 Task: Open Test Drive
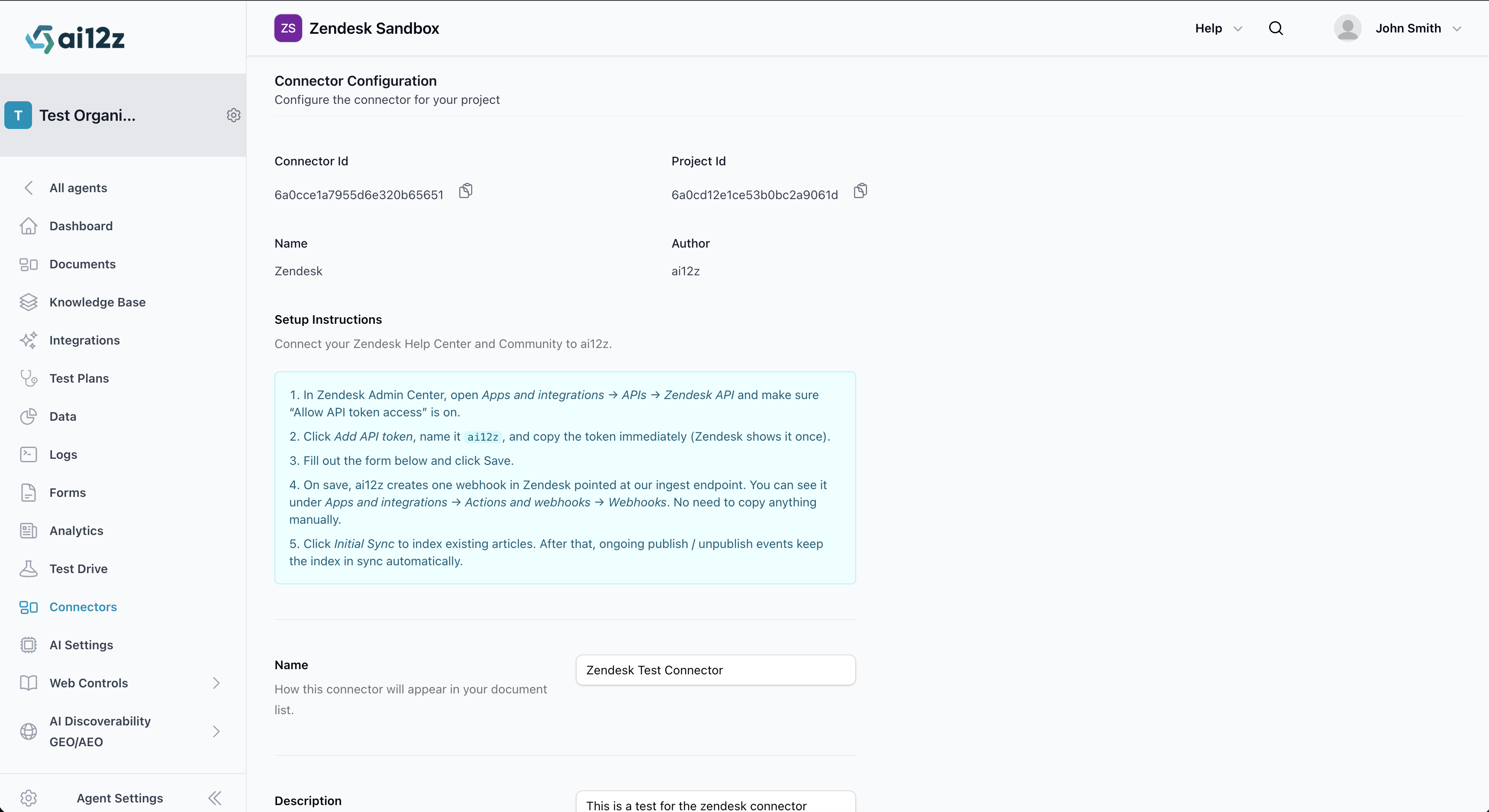[x=79, y=569]
